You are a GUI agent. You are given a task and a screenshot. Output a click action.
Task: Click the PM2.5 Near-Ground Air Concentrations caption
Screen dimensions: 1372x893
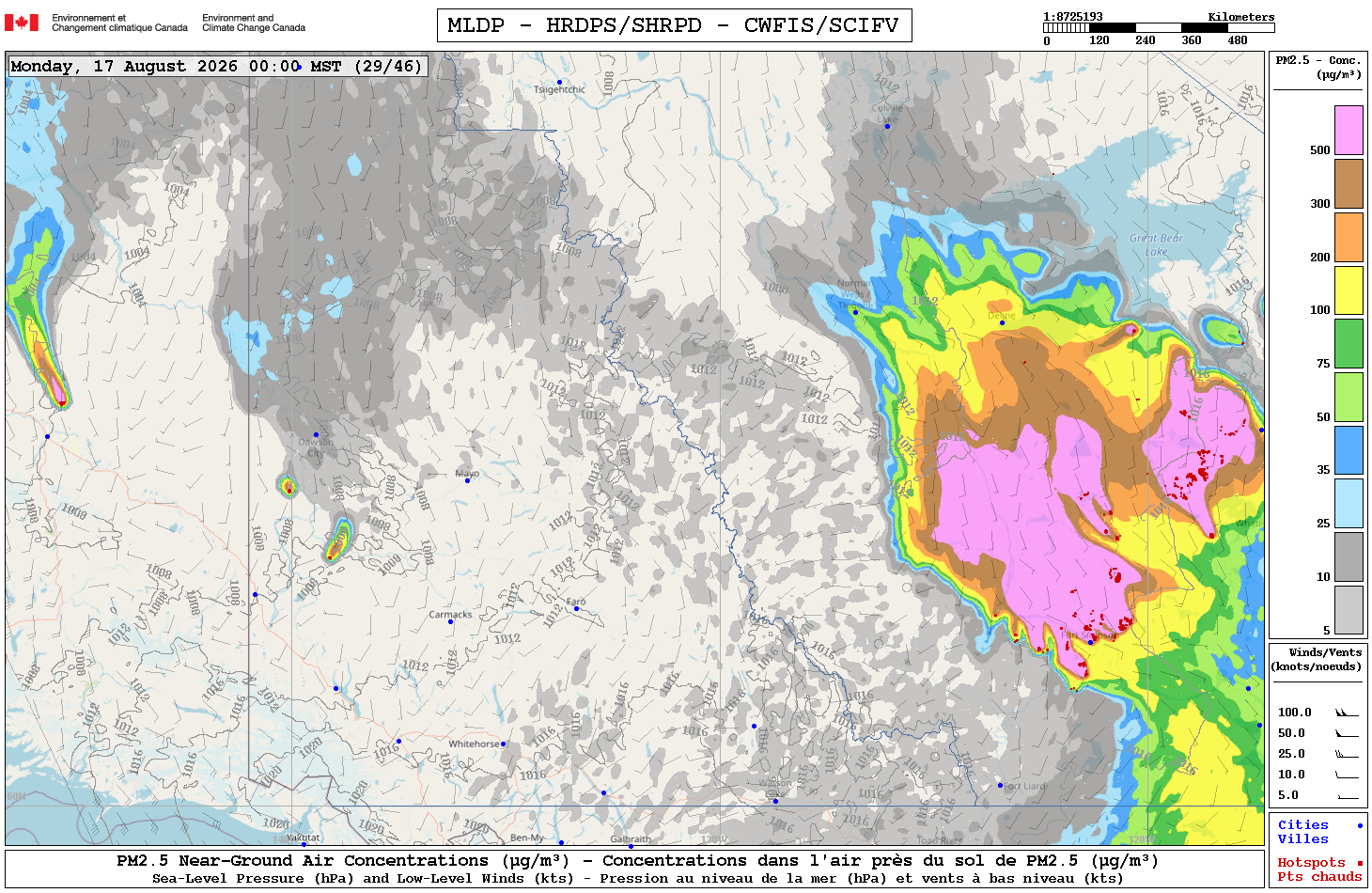(x=637, y=861)
